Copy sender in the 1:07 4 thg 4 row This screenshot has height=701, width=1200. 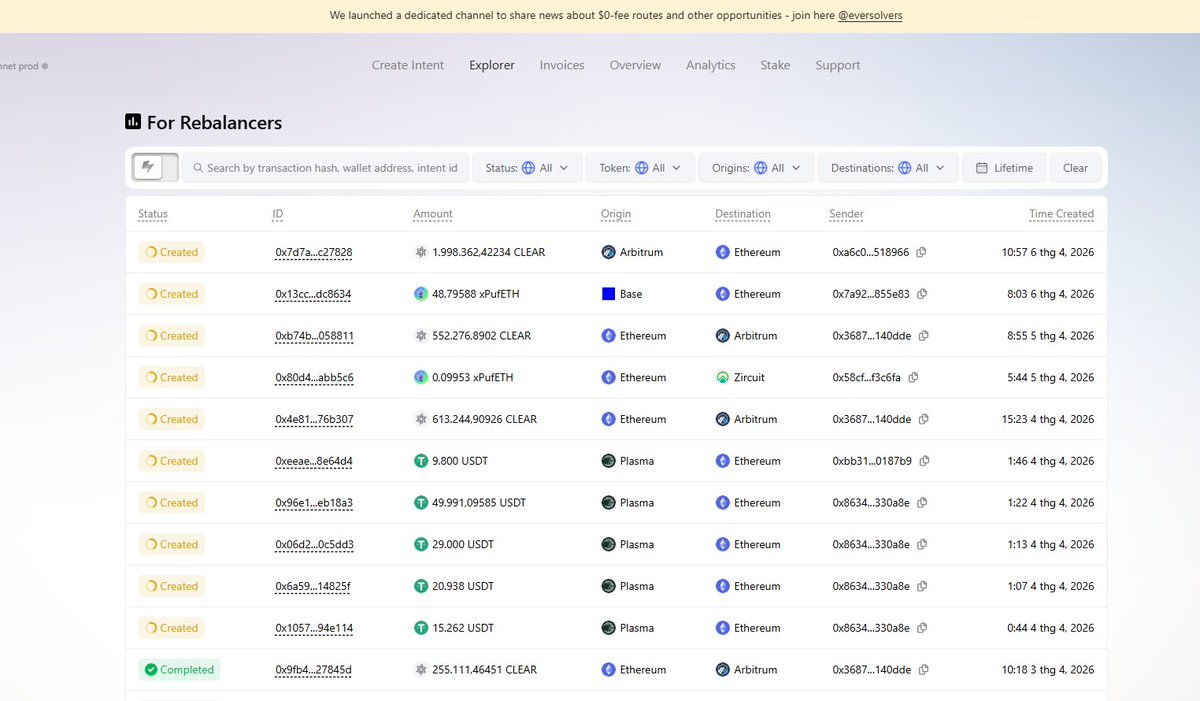922,587
